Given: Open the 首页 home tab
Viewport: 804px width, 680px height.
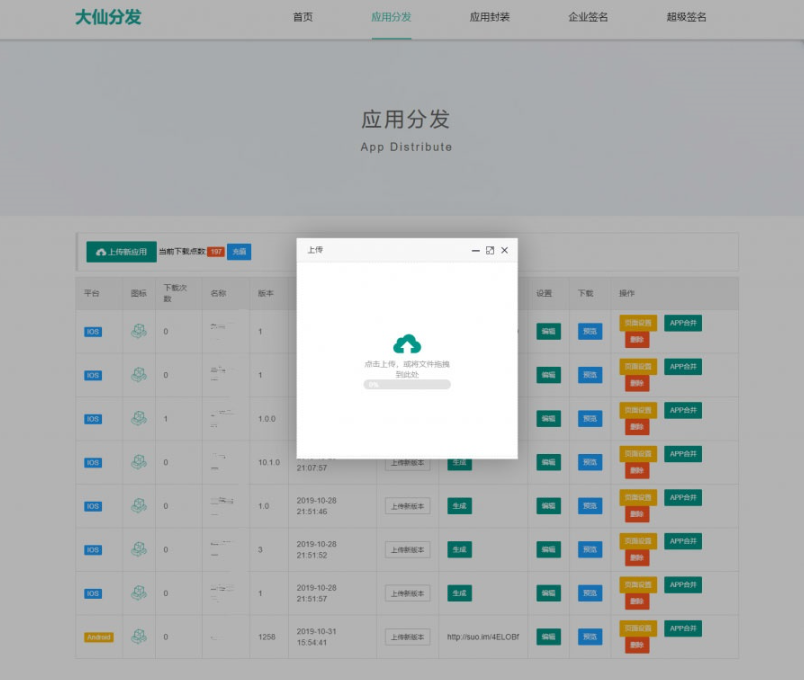Looking at the screenshot, I should click(x=303, y=17).
